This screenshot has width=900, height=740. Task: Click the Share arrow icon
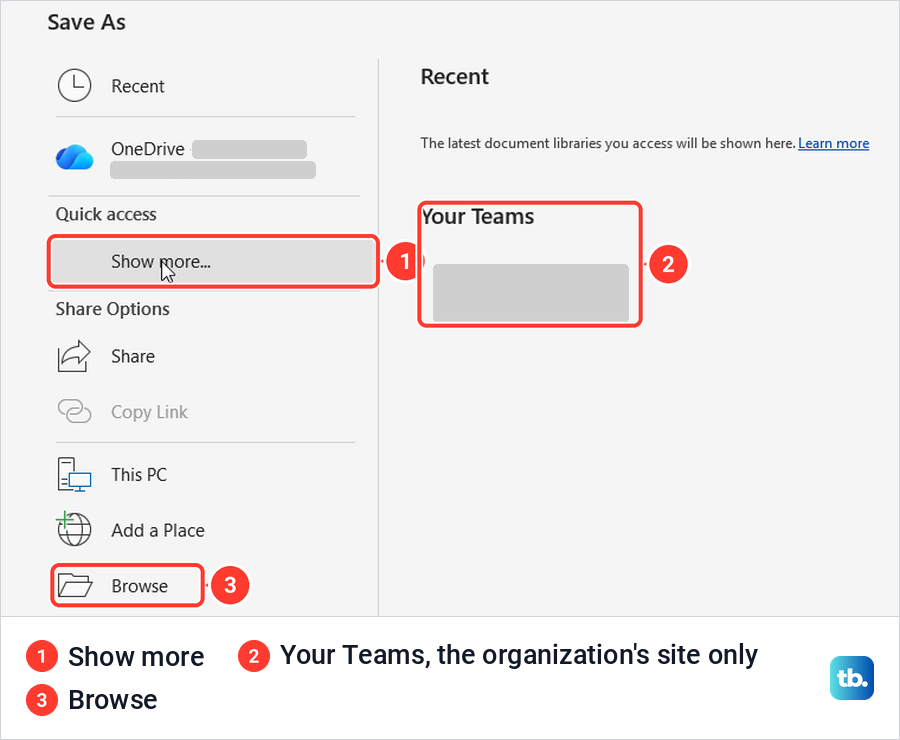74,356
